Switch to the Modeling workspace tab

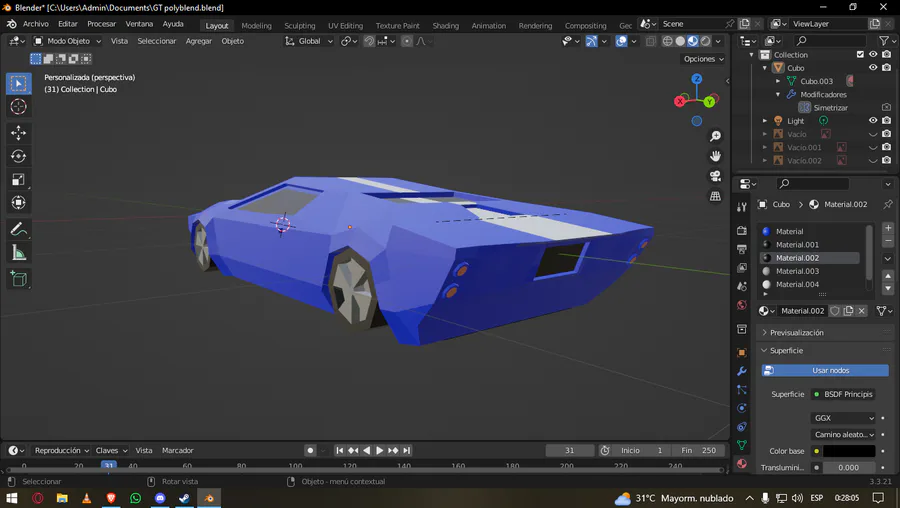pos(257,26)
